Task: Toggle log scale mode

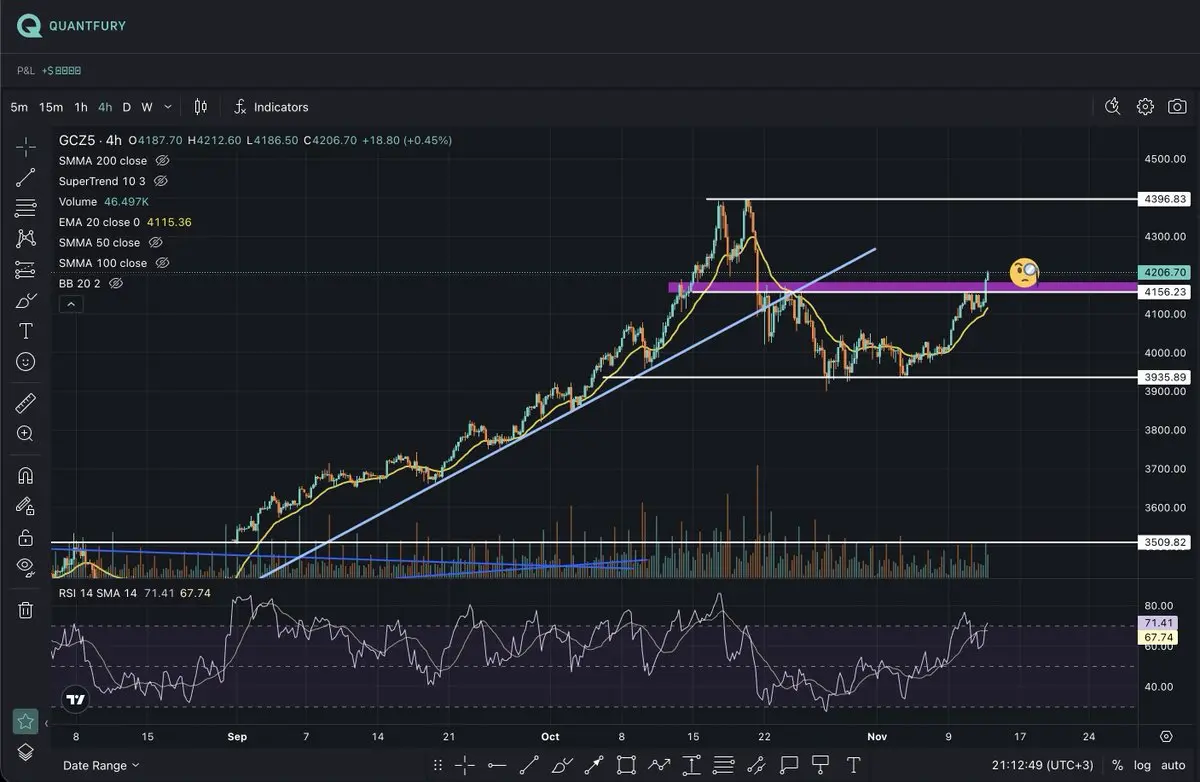Action: coord(1142,765)
